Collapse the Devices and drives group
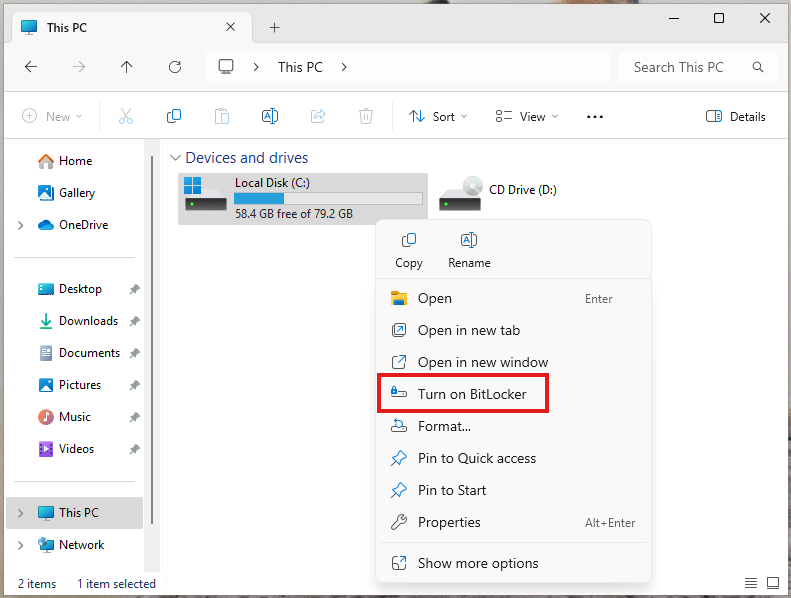Image resolution: width=791 pixels, height=598 pixels. point(175,158)
